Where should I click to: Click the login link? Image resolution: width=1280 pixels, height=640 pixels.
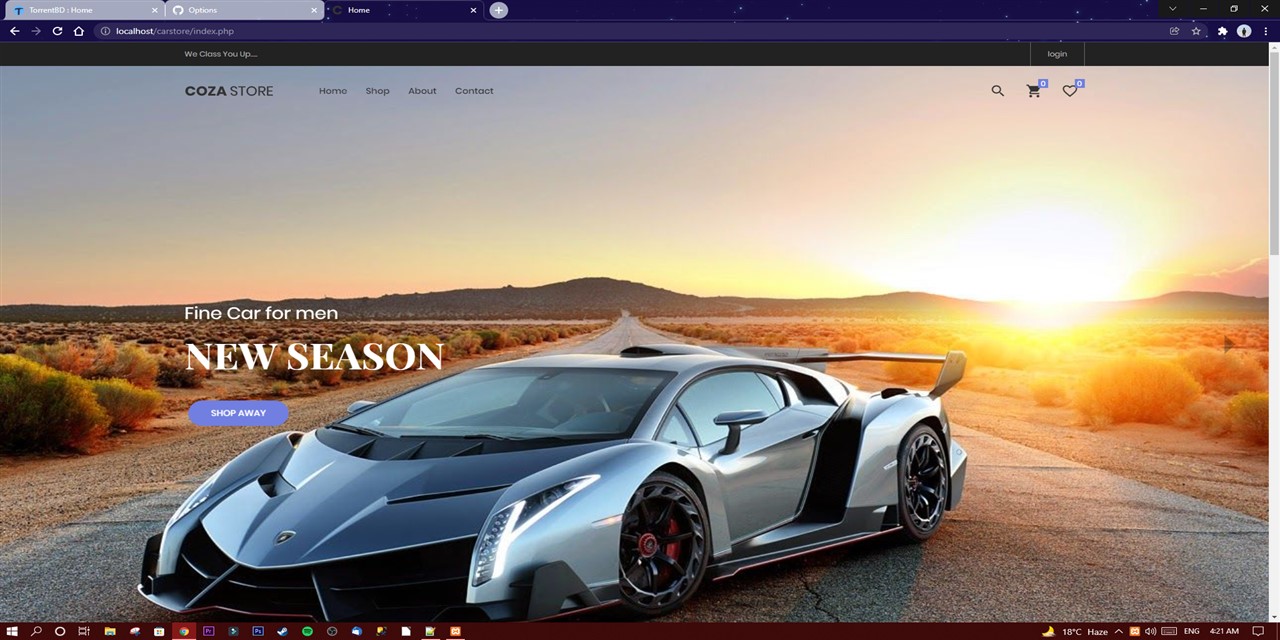1057,54
